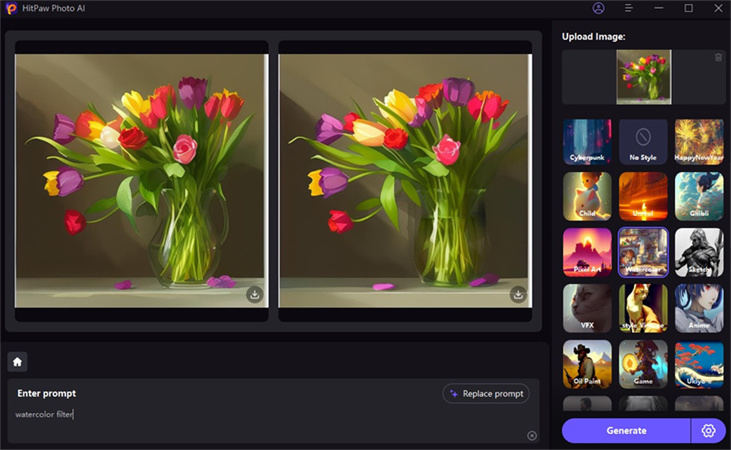This screenshot has width=731, height=450.
Task: Apply the Ghibli style
Action: (699, 196)
